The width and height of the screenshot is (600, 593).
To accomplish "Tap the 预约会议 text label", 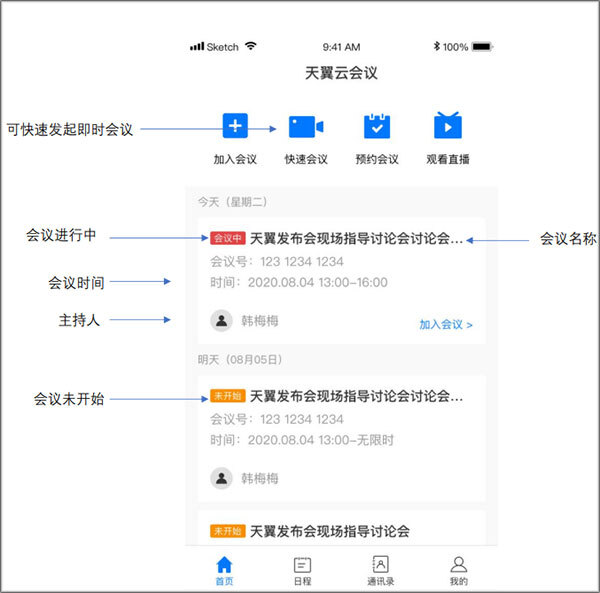I will (377, 159).
